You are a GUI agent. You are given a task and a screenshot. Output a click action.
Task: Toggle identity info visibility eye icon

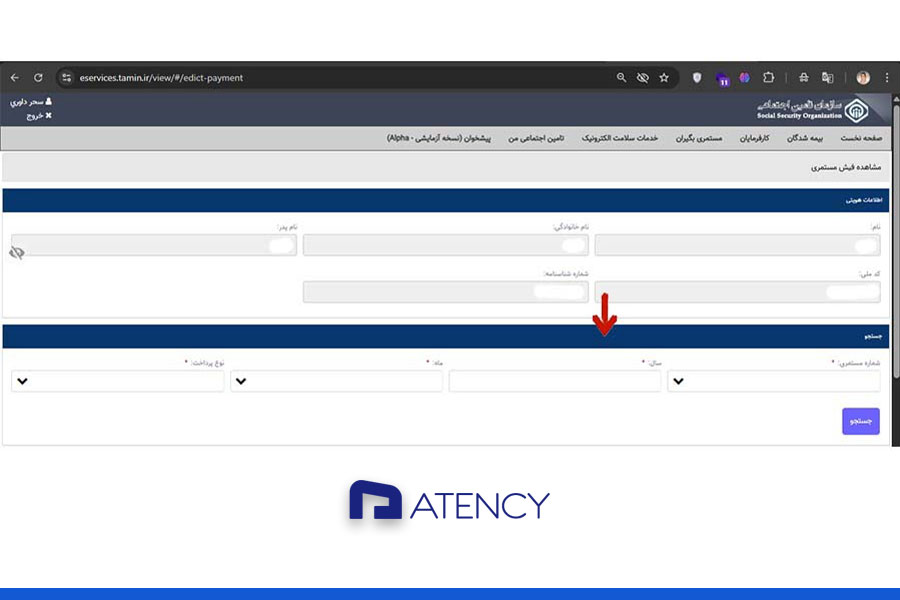[16, 253]
